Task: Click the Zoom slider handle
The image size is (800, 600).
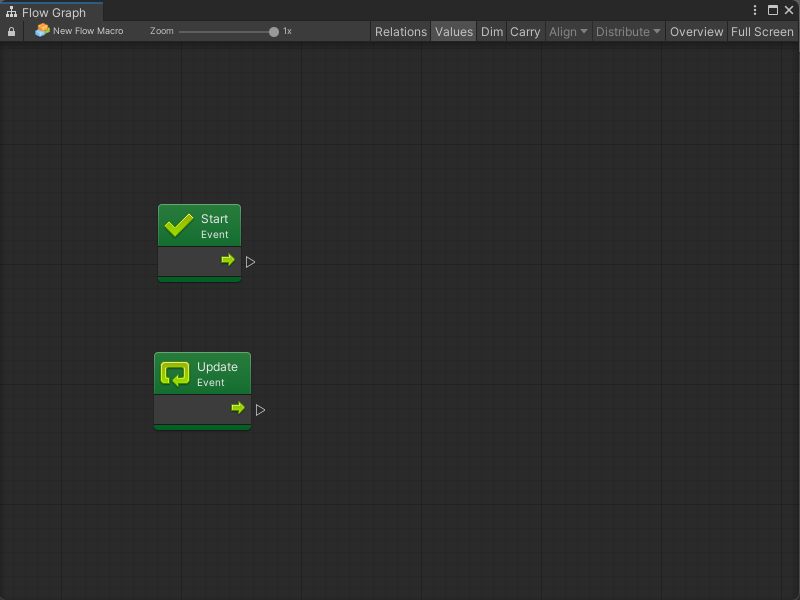Action: (274, 32)
